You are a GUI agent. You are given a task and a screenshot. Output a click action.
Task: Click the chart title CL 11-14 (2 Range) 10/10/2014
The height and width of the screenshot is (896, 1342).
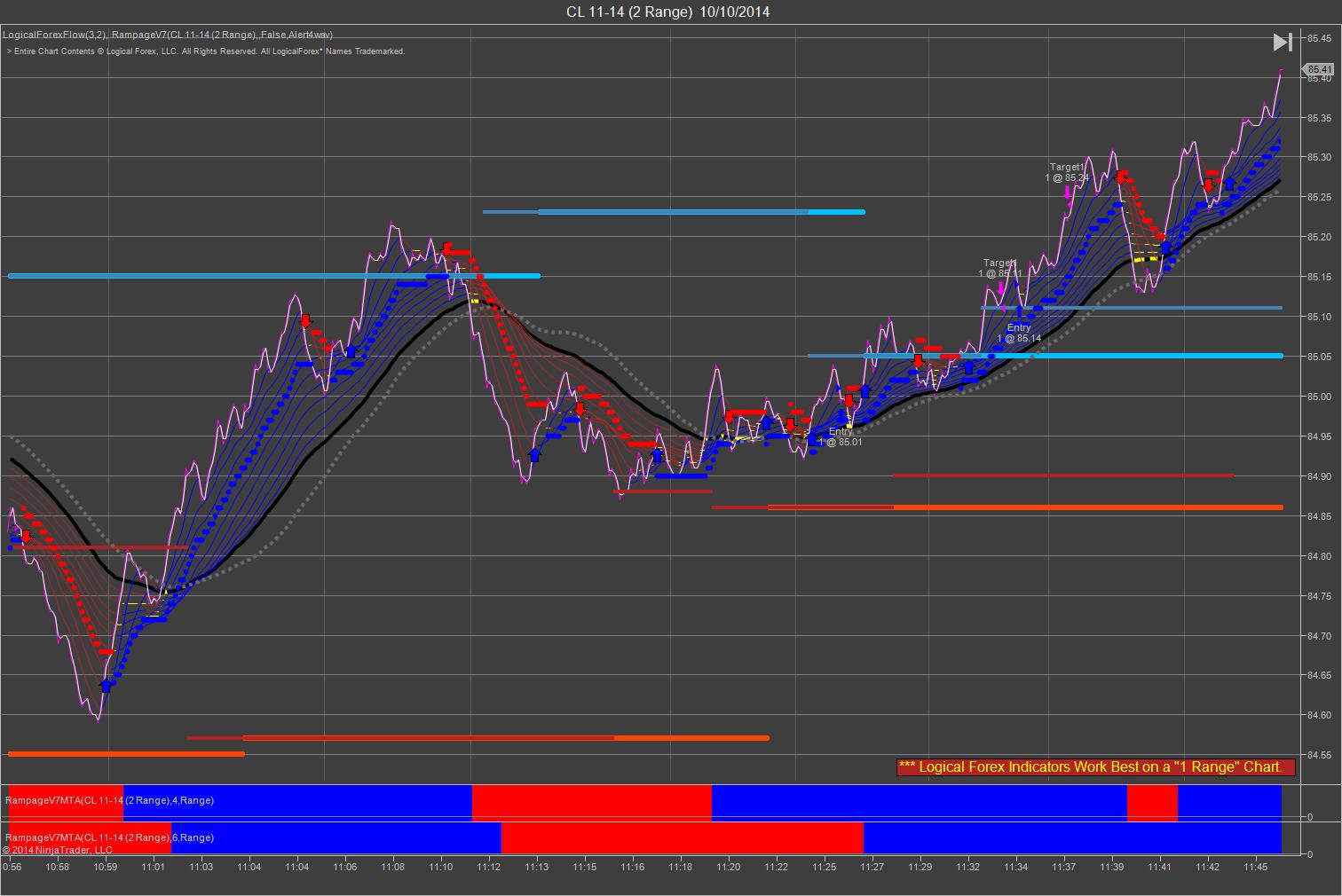[x=668, y=12]
